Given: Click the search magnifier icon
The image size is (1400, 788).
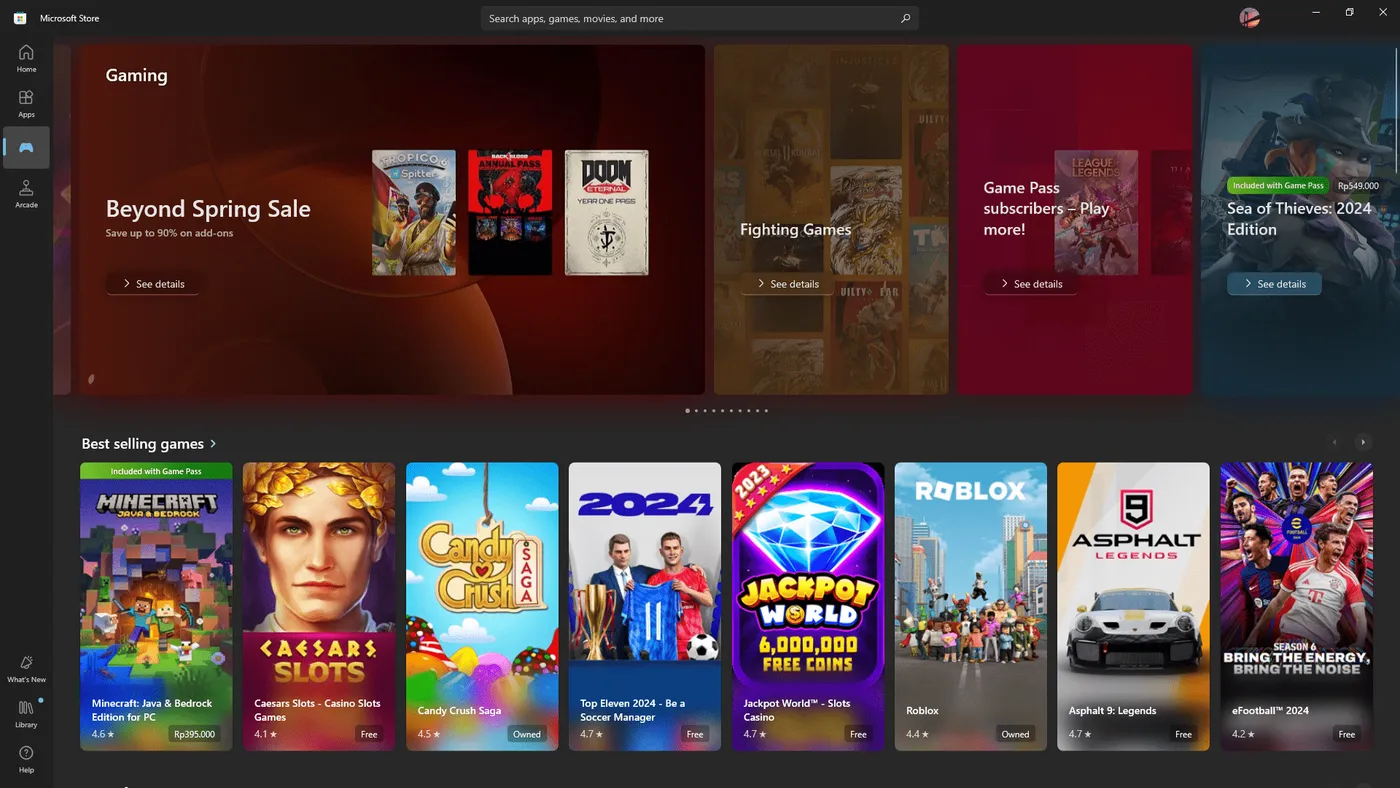Looking at the screenshot, I should pos(905,18).
